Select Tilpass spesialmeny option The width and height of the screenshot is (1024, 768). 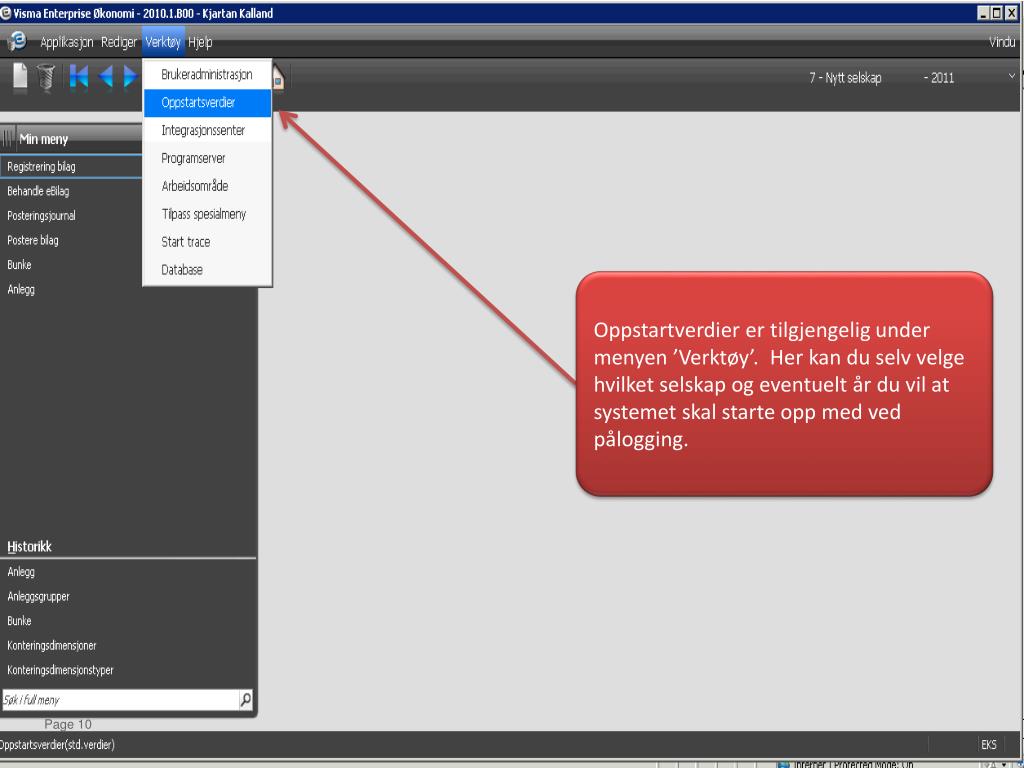206,214
